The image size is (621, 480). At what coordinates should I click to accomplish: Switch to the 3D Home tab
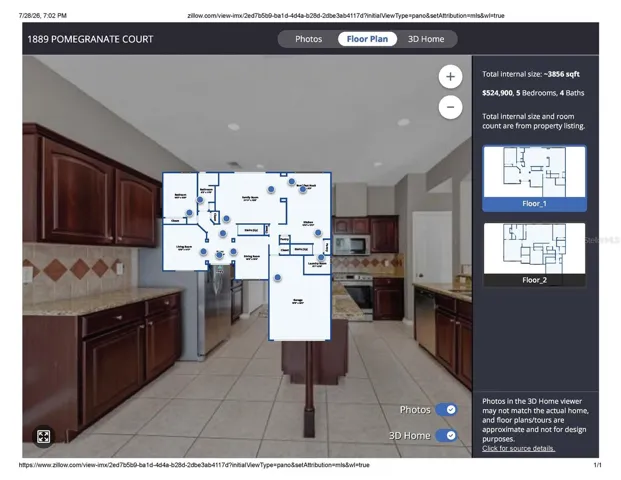coord(426,39)
